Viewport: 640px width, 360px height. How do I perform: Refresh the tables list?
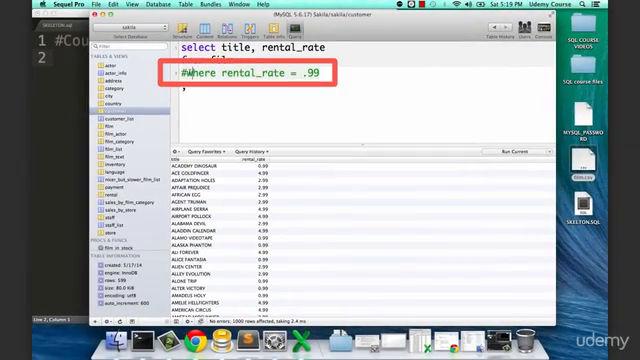[x=120, y=322]
